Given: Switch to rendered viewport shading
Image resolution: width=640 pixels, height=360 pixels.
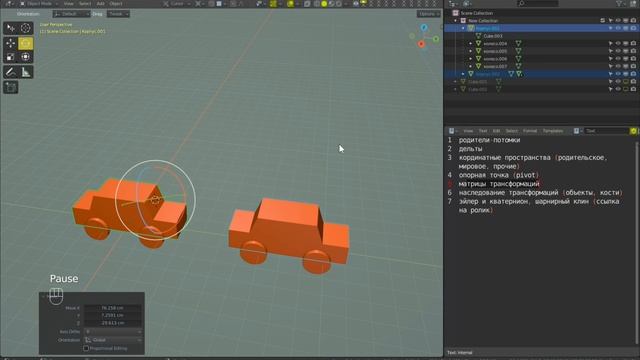Looking at the screenshot, I should pos(338,4).
